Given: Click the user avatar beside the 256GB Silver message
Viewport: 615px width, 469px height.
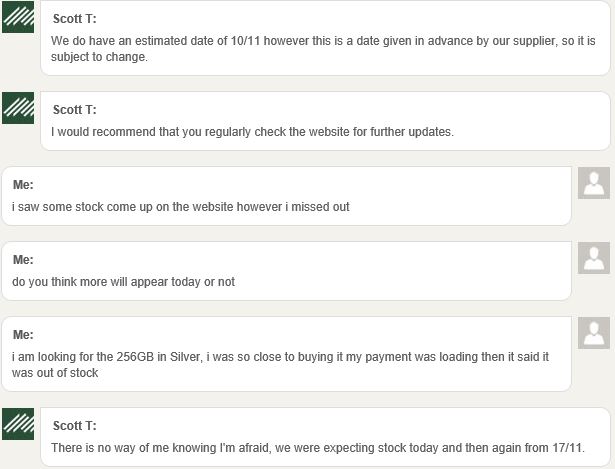Looking at the screenshot, I should tap(594, 333).
